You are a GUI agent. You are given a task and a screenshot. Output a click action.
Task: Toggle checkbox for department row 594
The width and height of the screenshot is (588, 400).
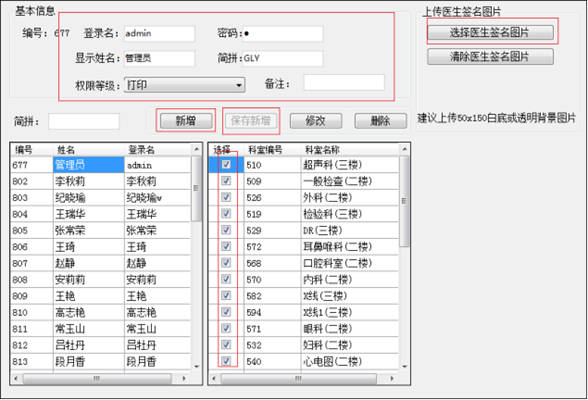[226, 312]
